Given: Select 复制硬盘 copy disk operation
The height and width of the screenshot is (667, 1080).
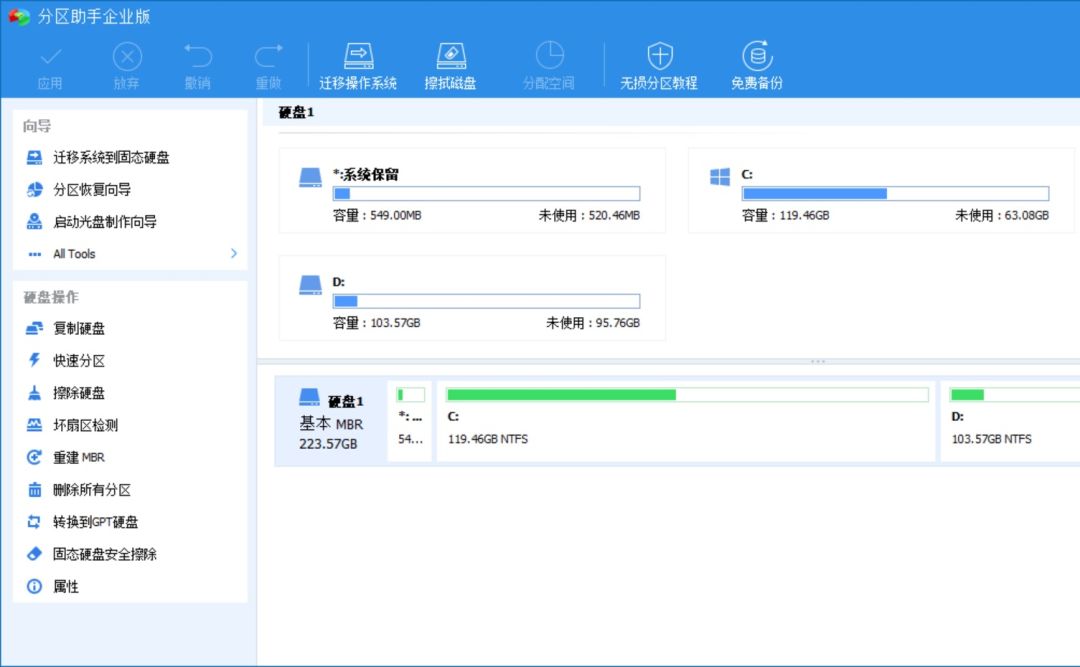Looking at the screenshot, I should (65, 328).
